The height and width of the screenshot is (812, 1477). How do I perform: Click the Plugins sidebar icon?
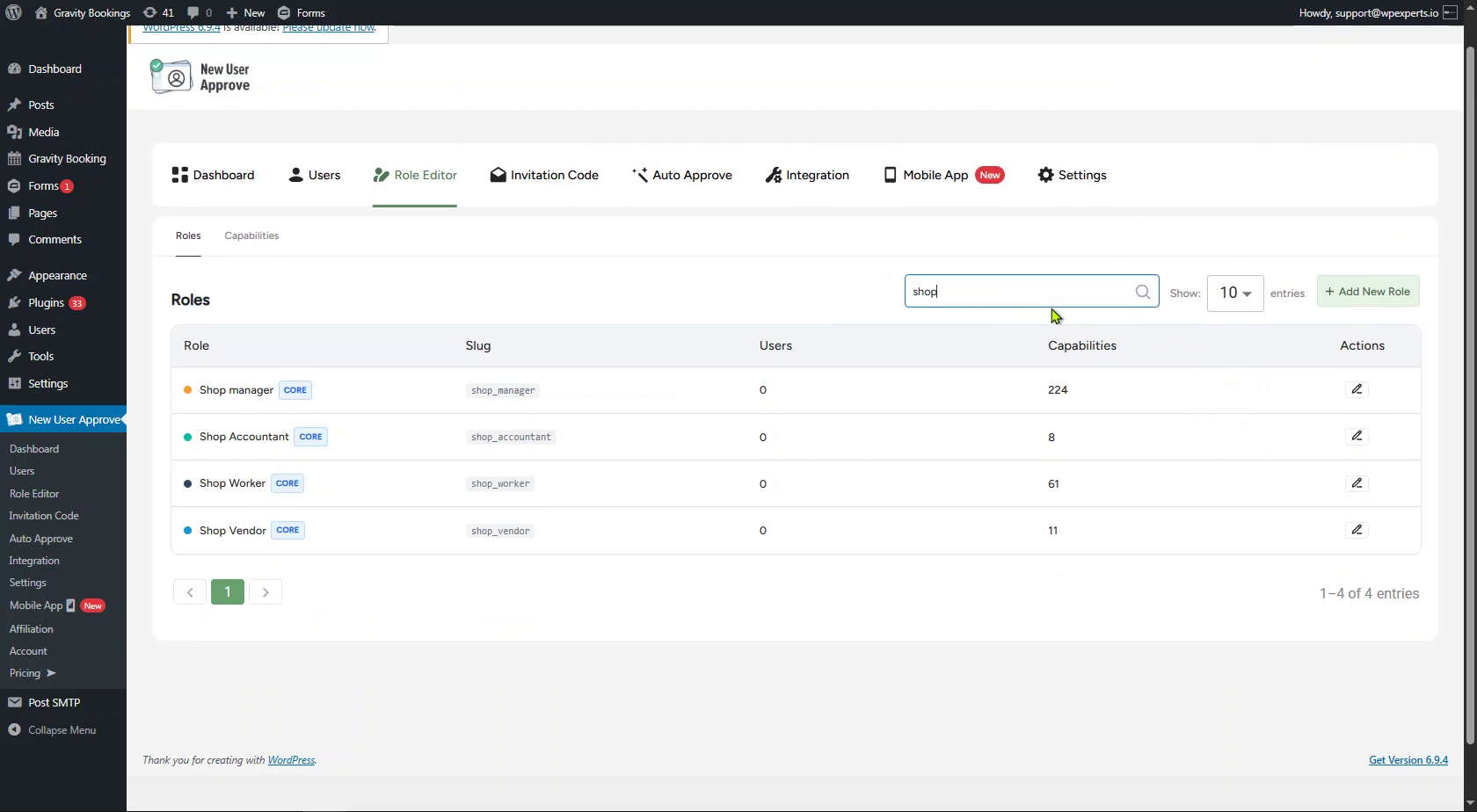[14, 302]
